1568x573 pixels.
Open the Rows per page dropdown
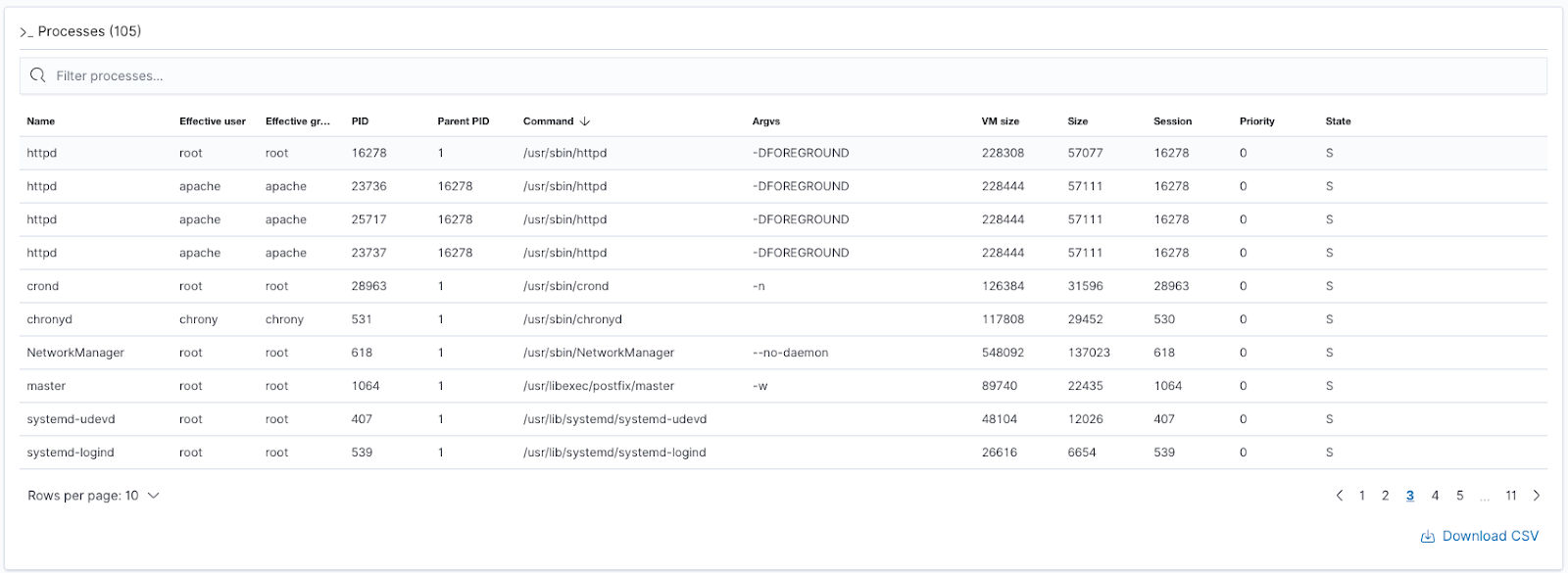(94, 496)
